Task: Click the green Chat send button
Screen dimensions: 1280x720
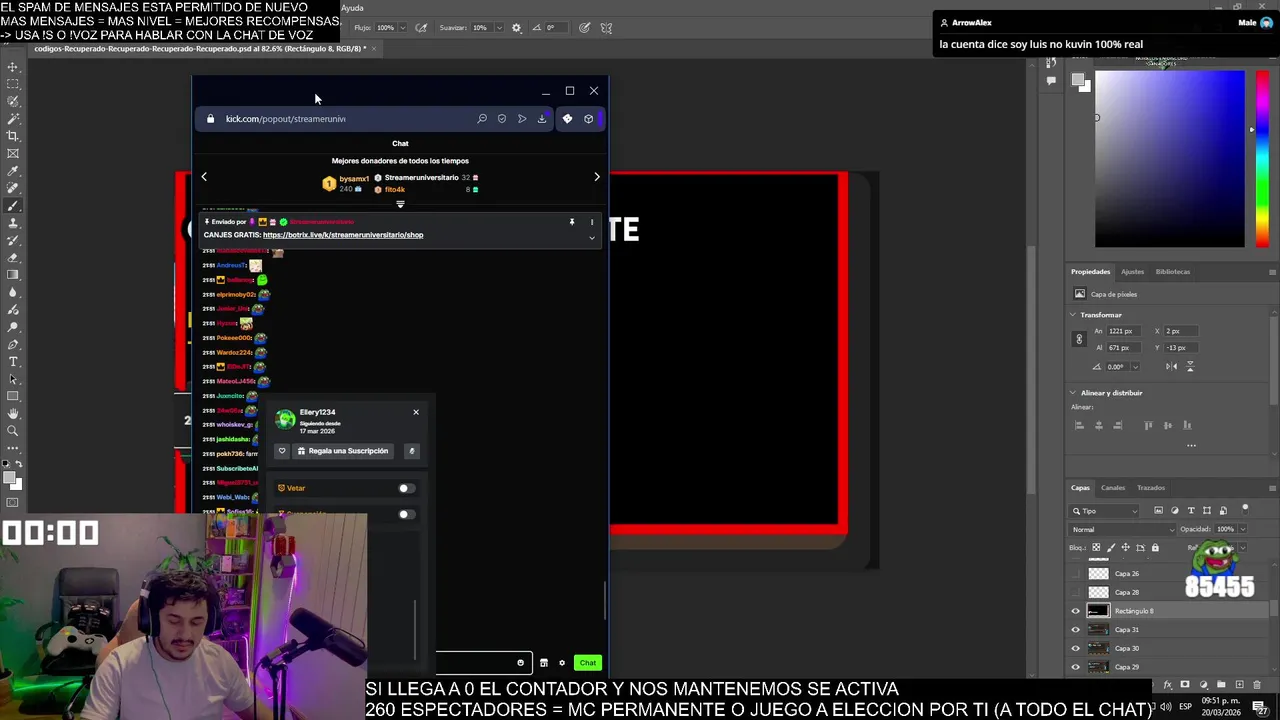Action: click(x=588, y=662)
